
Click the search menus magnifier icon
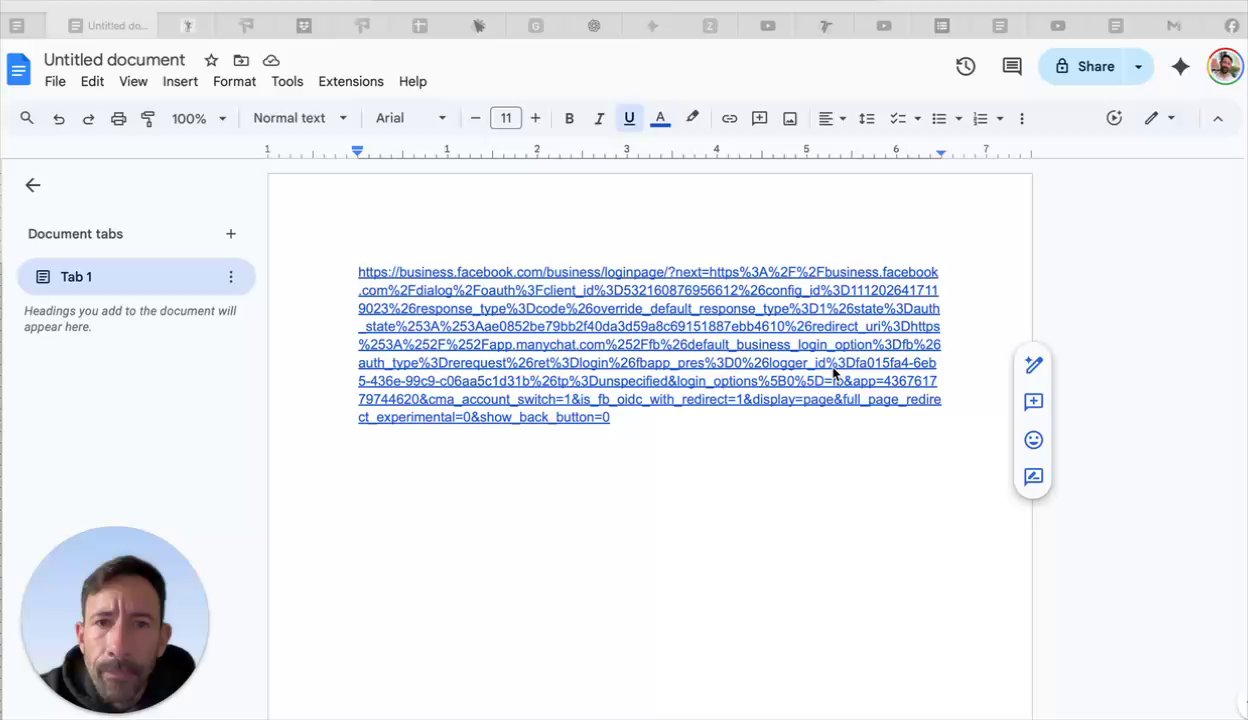click(x=27, y=118)
